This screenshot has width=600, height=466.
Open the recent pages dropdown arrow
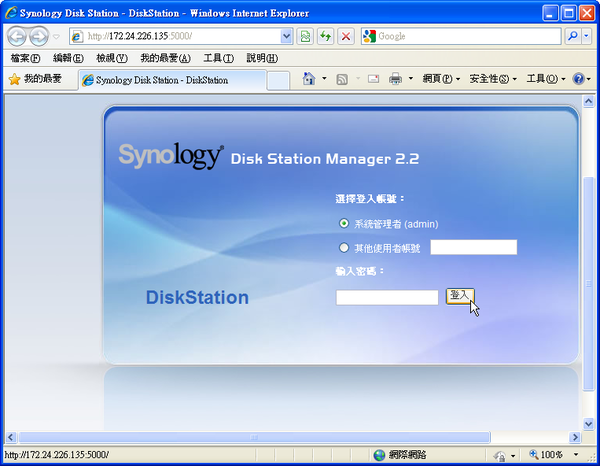56,37
